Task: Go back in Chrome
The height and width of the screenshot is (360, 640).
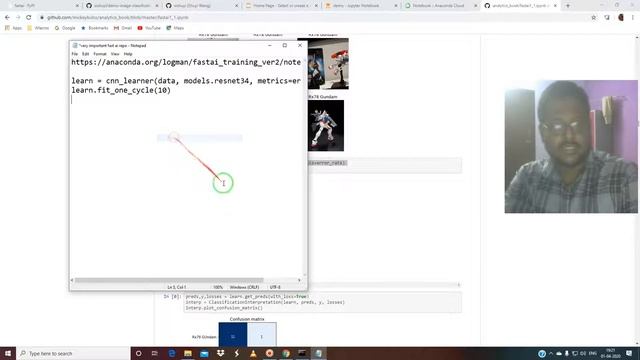Action: point(7,18)
